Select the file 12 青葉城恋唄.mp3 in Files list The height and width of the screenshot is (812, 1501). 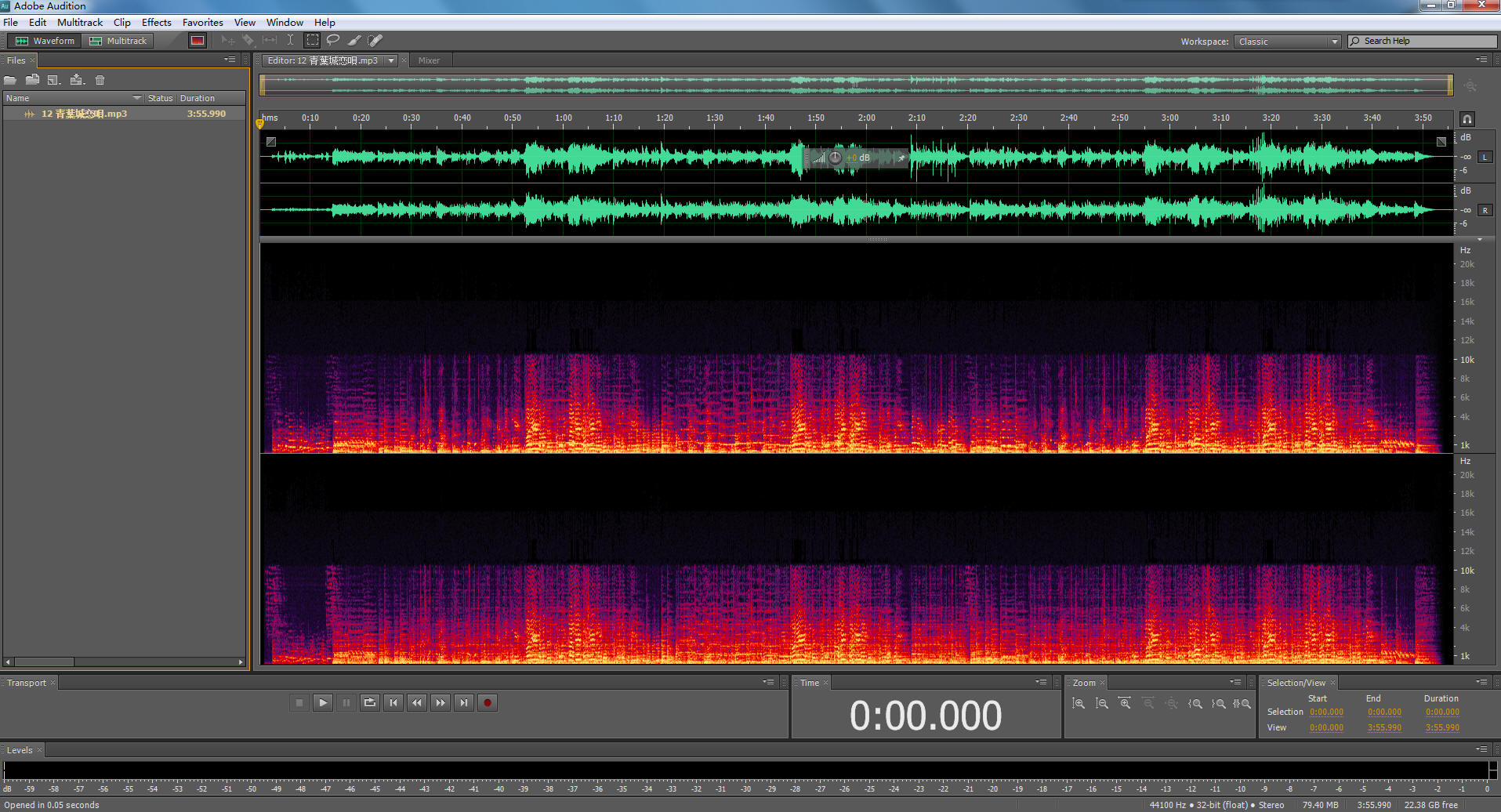coord(125,114)
